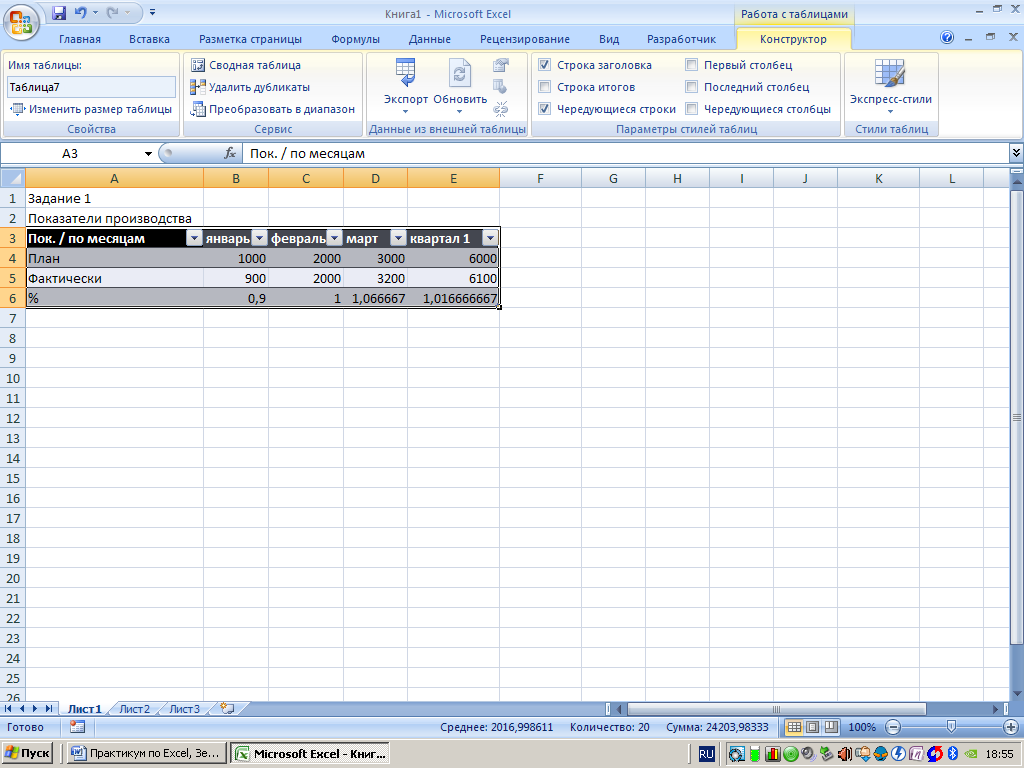1024x768 pixels.
Task: Switch to Normal view in status bar
Action: (x=794, y=727)
